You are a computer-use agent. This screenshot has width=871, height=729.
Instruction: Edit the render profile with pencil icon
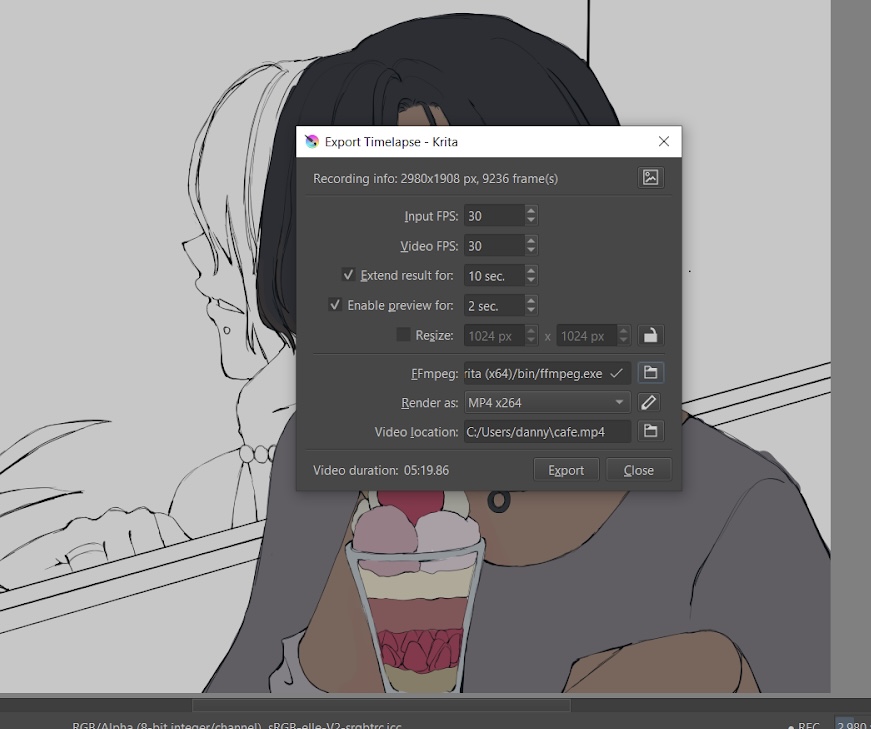coord(649,403)
